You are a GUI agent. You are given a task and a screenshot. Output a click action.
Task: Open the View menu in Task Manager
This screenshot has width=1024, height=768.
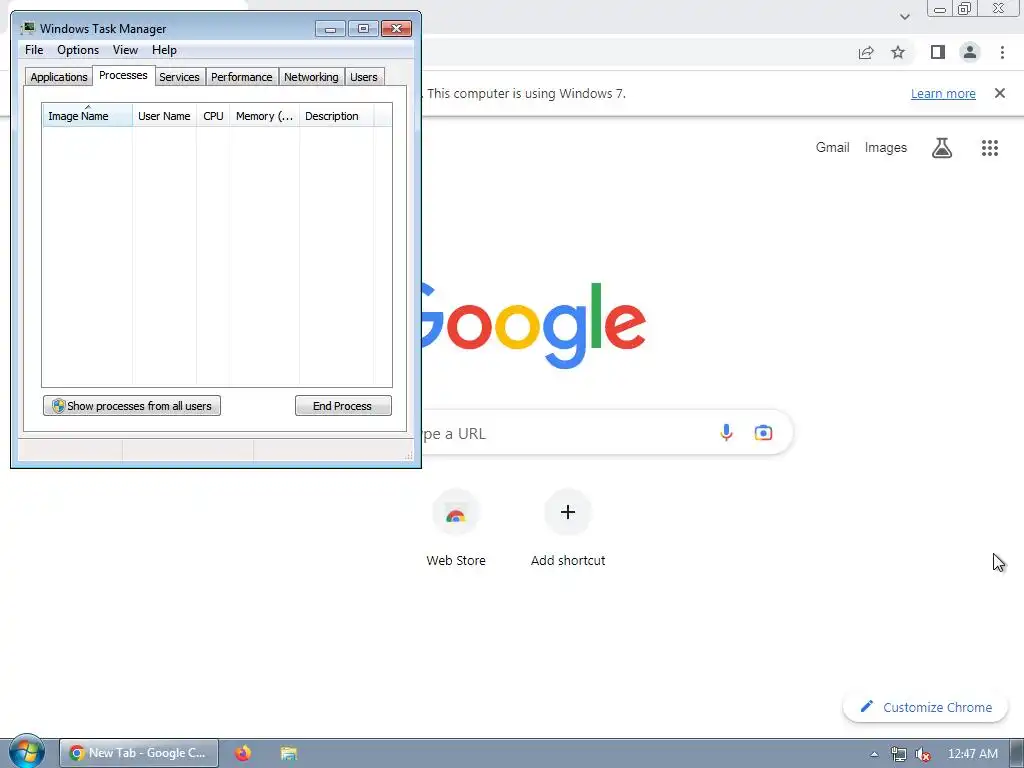coord(125,50)
